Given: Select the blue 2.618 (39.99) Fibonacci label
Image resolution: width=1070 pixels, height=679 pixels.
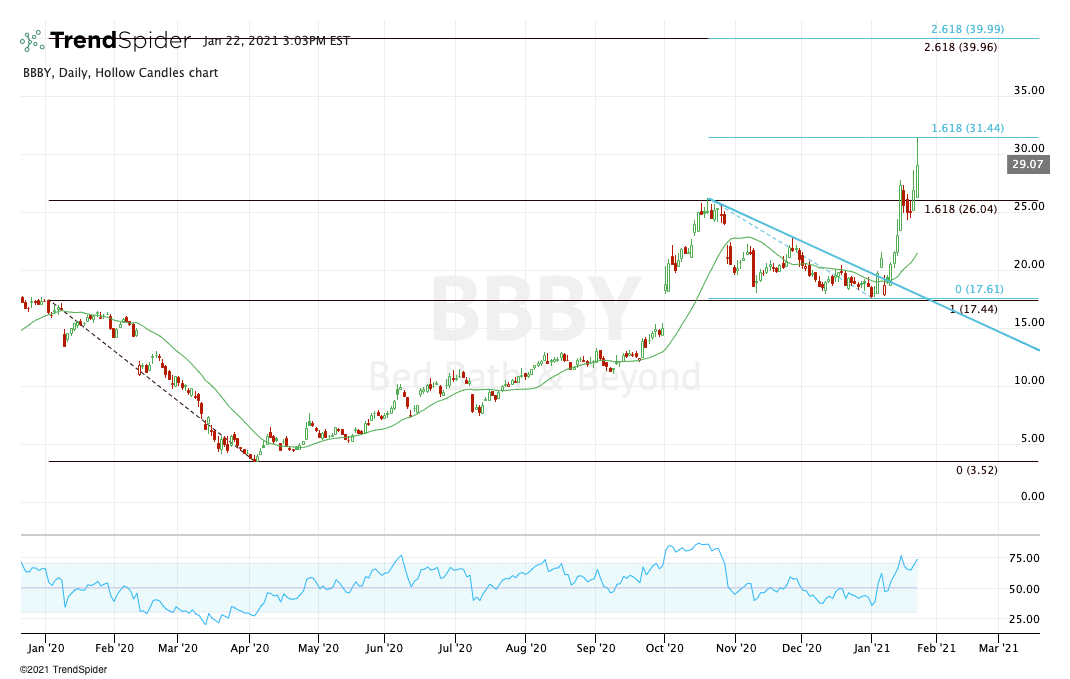Looking at the screenshot, I should point(968,29).
